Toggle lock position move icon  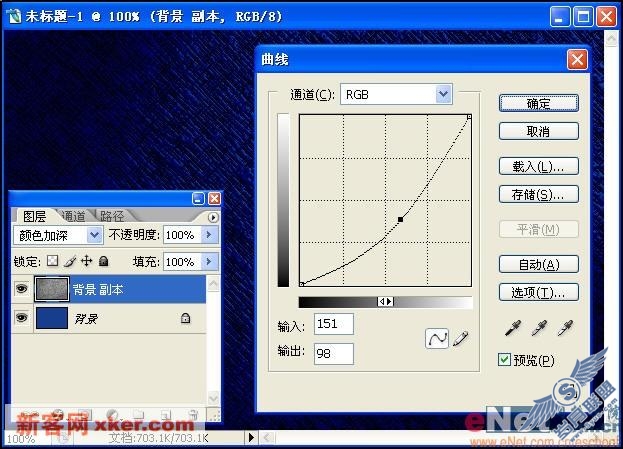click(x=86, y=261)
